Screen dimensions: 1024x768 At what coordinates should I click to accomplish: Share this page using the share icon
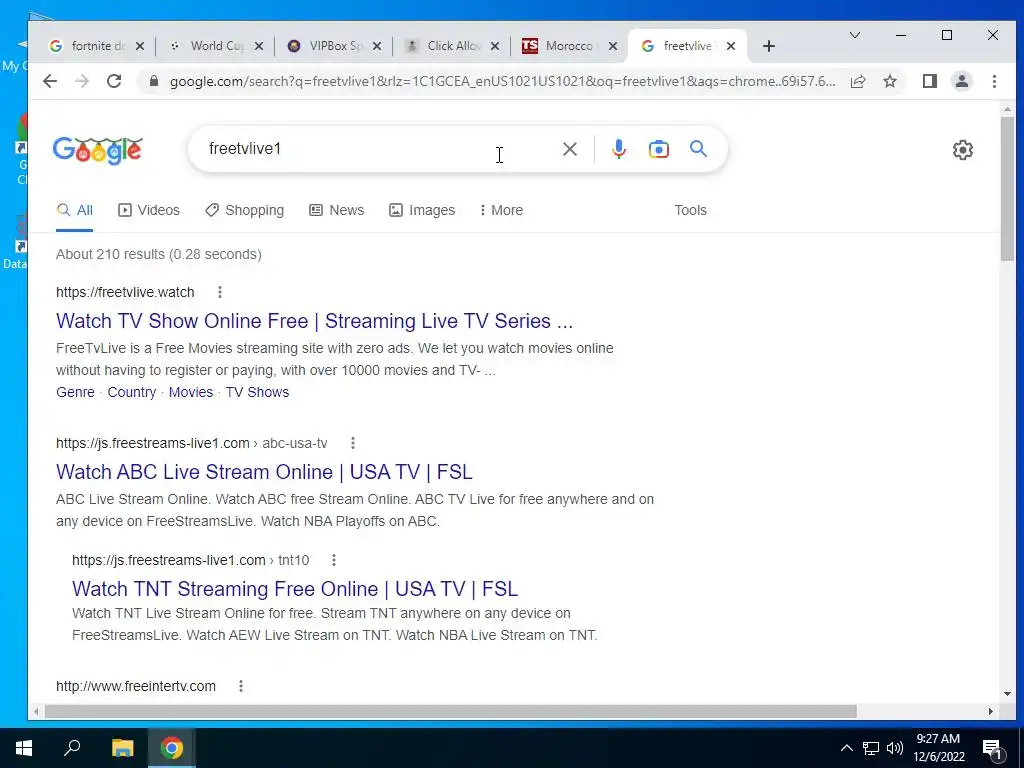pos(858,81)
